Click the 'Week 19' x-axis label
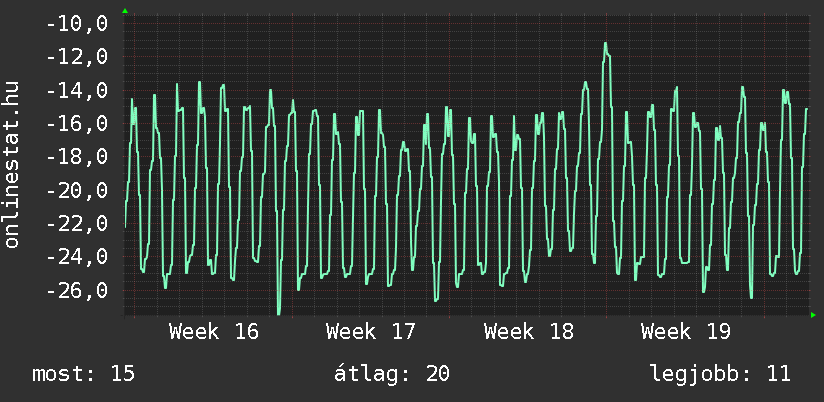824x402 pixels. (686, 332)
